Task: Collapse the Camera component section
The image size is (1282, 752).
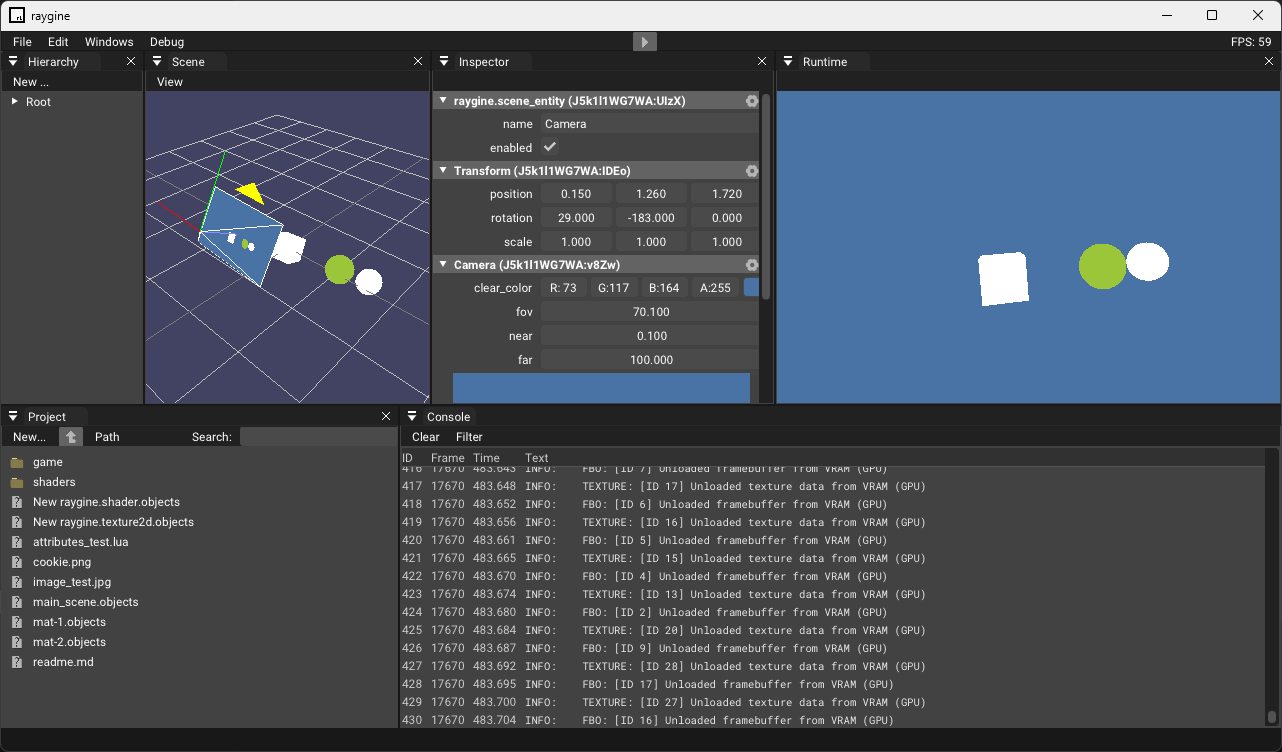Action: click(x=444, y=265)
